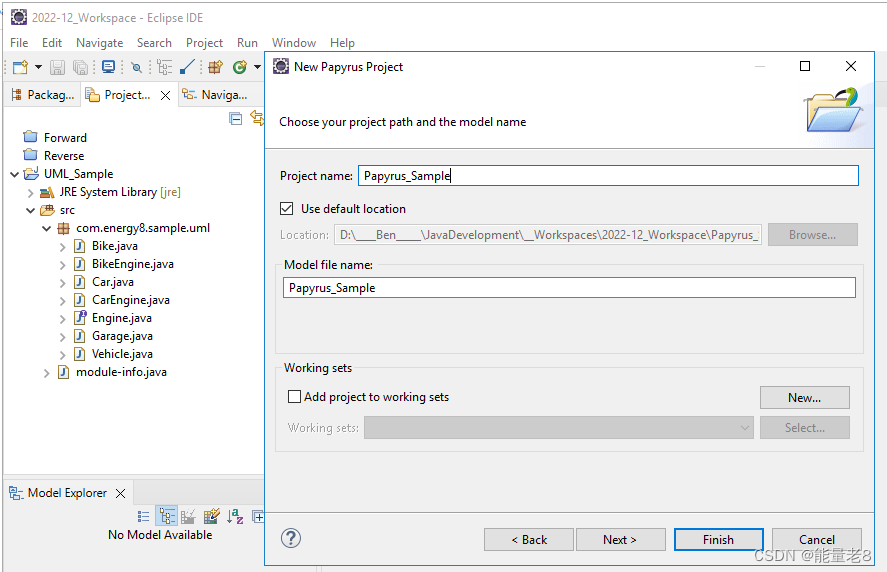This screenshot has height=572, width=887.
Task: Open the Working sets combo box
Action: click(559, 428)
